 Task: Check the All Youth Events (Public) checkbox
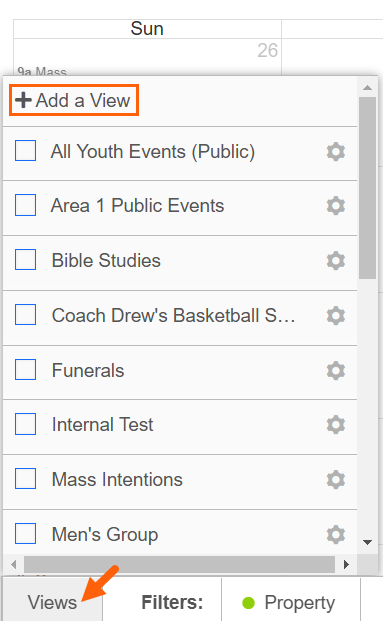pyautogui.click(x=25, y=151)
